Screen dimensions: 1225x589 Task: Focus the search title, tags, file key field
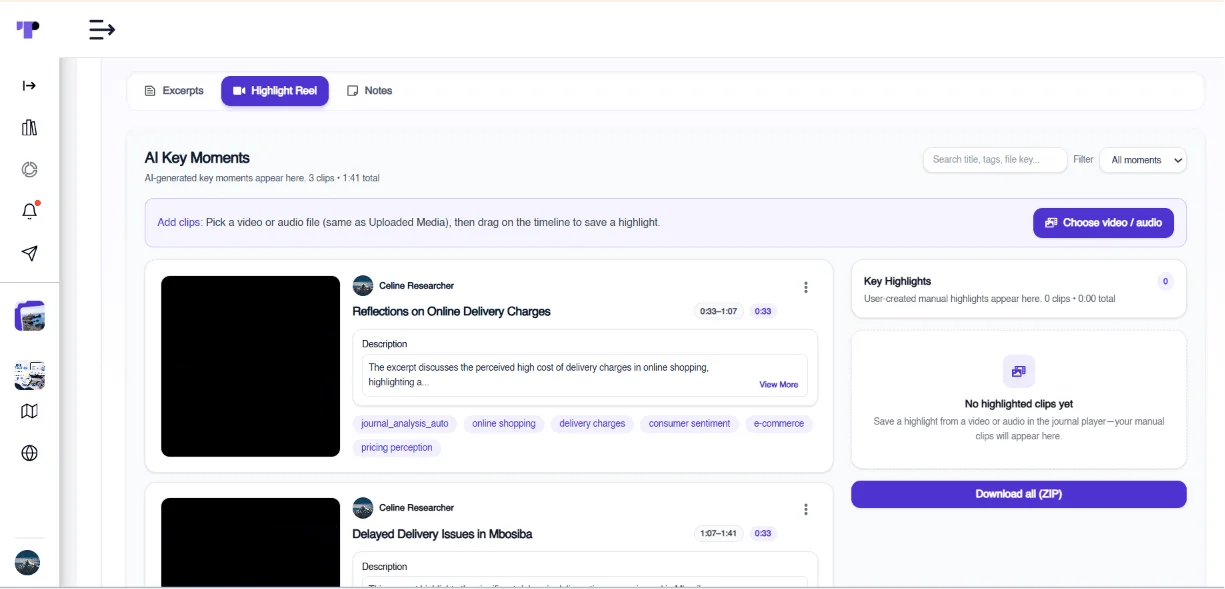click(x=995, y=160)
